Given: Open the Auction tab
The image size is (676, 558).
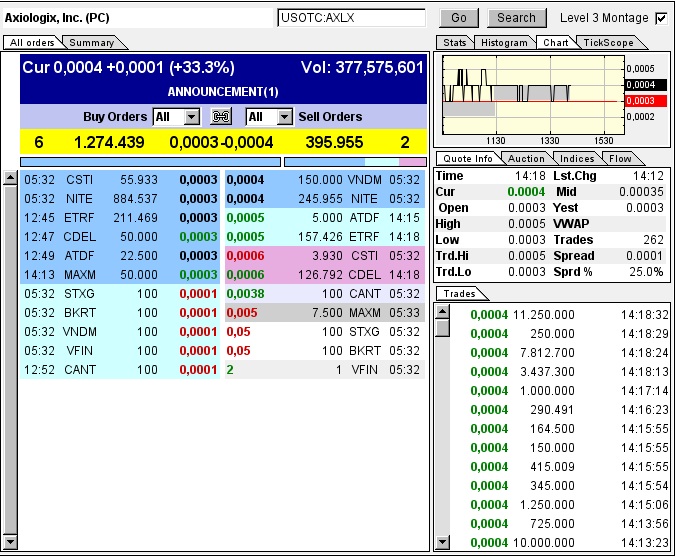Looking at the screenshot, I should pyautogui.click(x=526, y=158).
